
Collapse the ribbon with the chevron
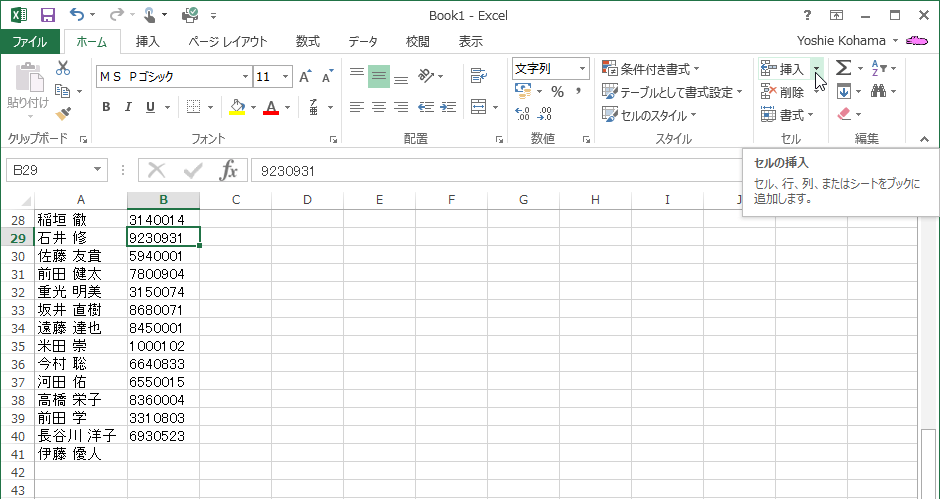[924, 139]
